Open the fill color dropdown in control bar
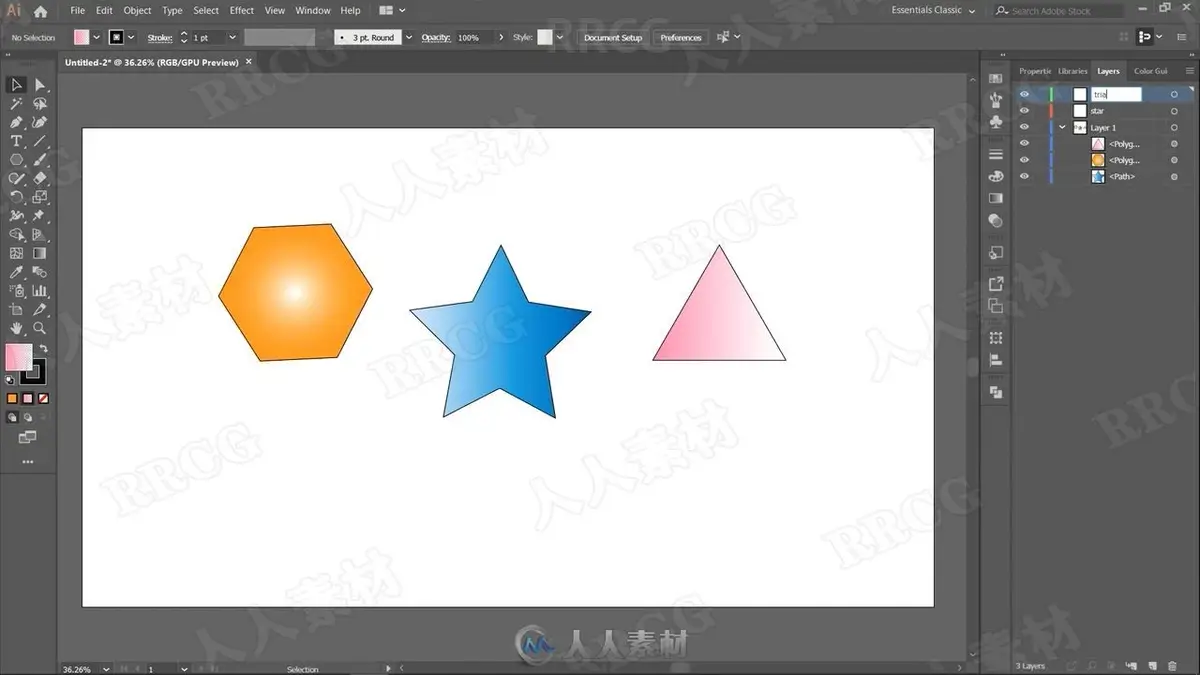This screenshot has height=675, width=1200. click(96, 38)
